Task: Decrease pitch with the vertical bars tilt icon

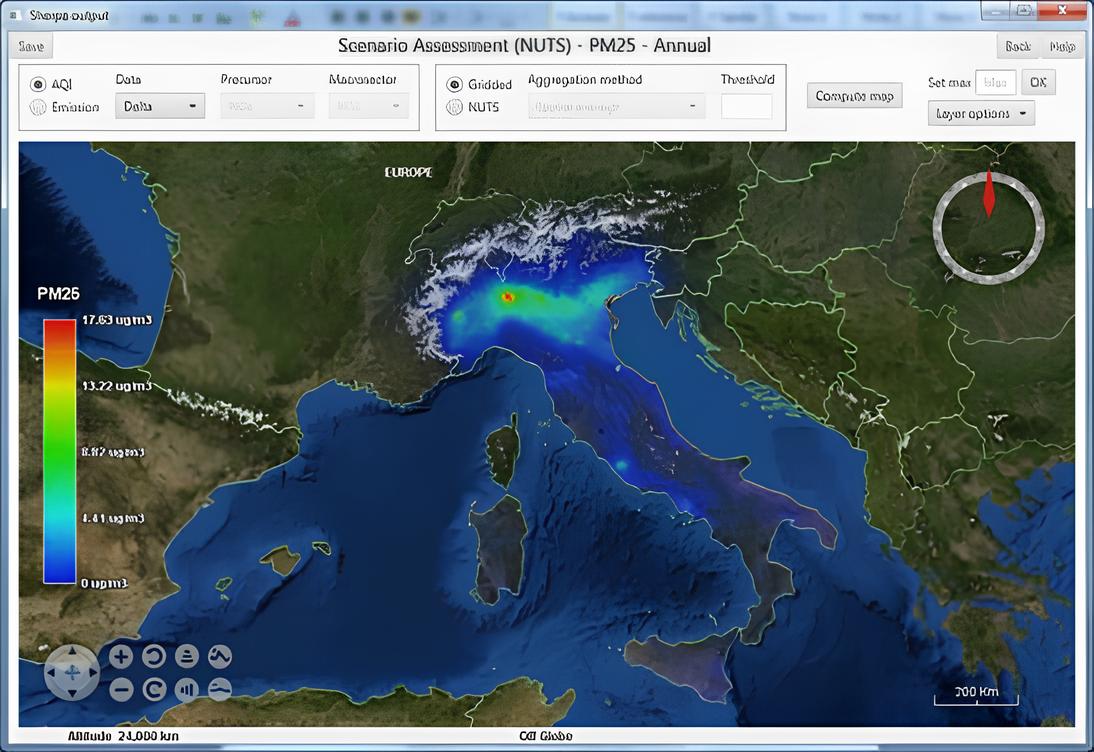Action: [x=186, y=690]
